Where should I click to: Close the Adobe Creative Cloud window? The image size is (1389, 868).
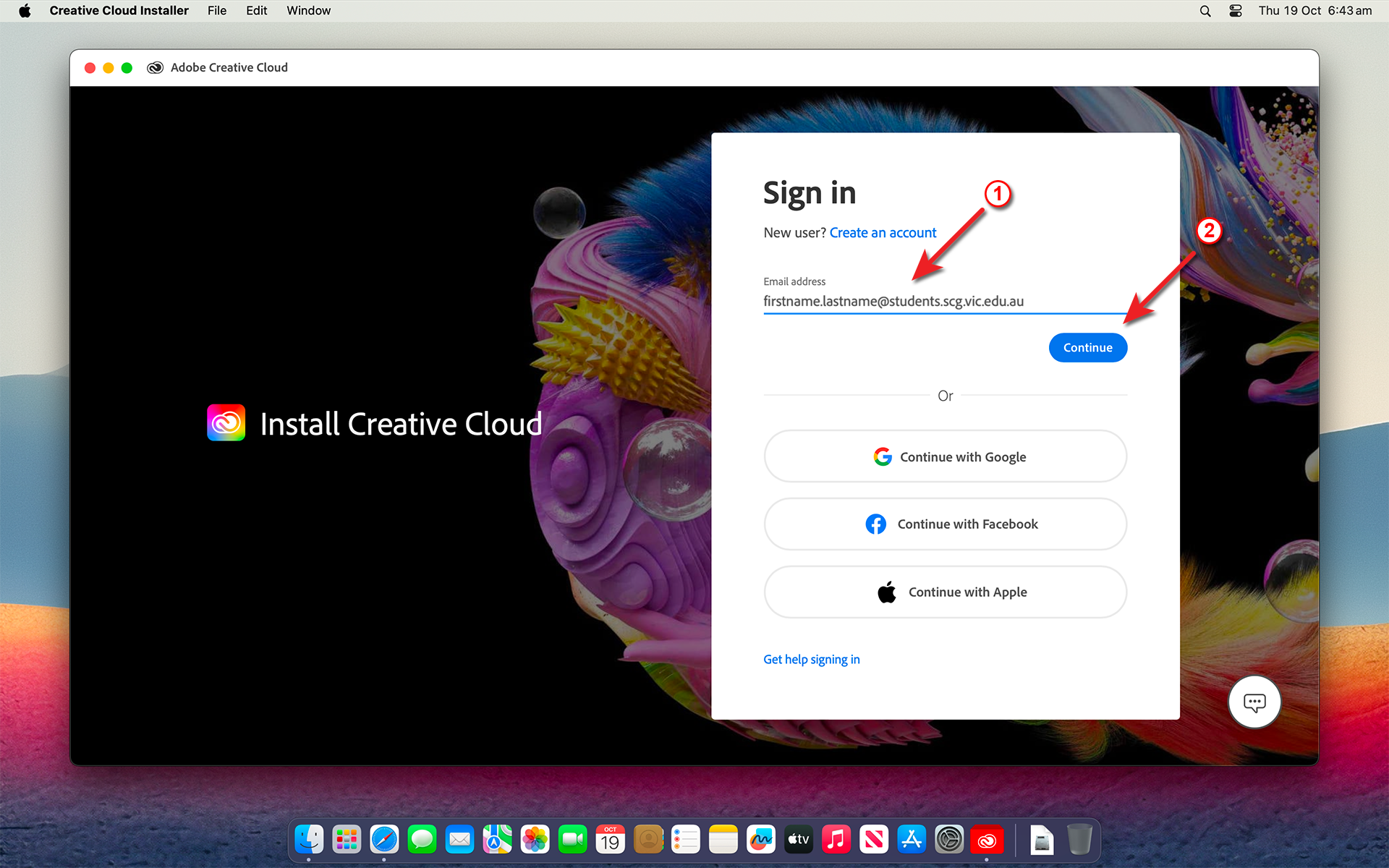[90, 68]
